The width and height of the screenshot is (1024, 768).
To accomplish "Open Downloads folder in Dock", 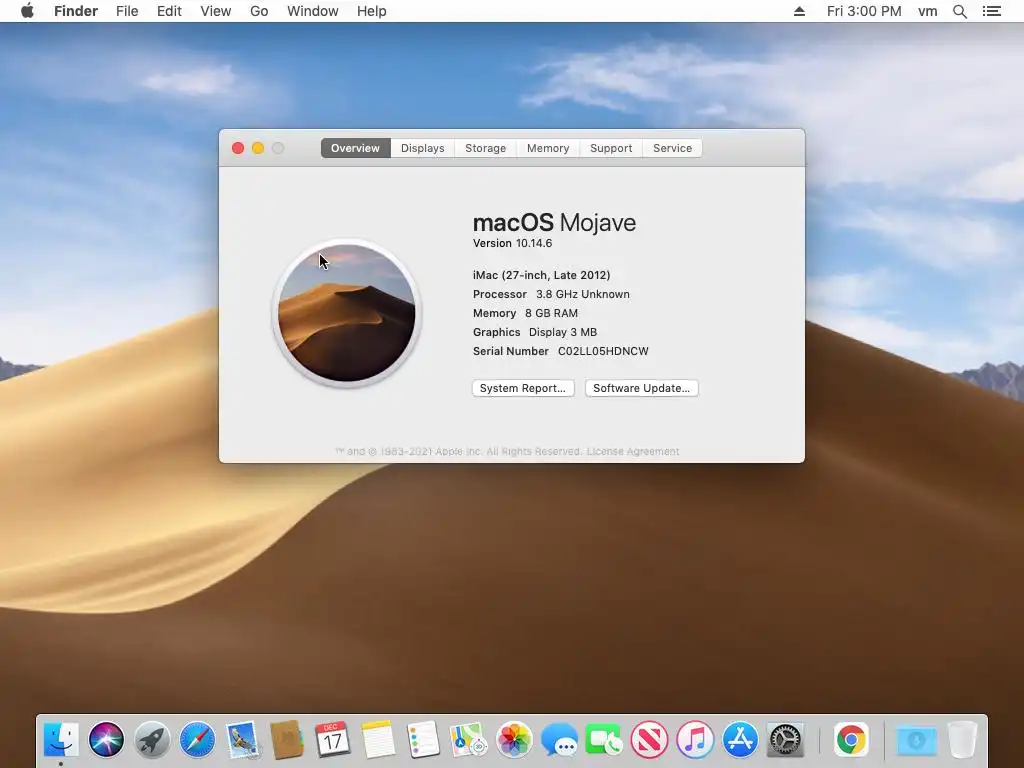I will click(916, 740).
